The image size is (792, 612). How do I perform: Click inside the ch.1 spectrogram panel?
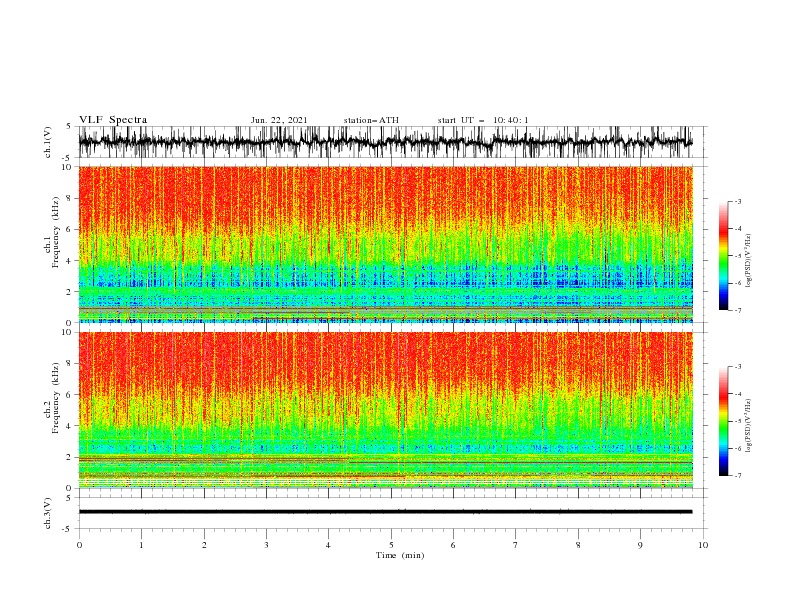385,244
